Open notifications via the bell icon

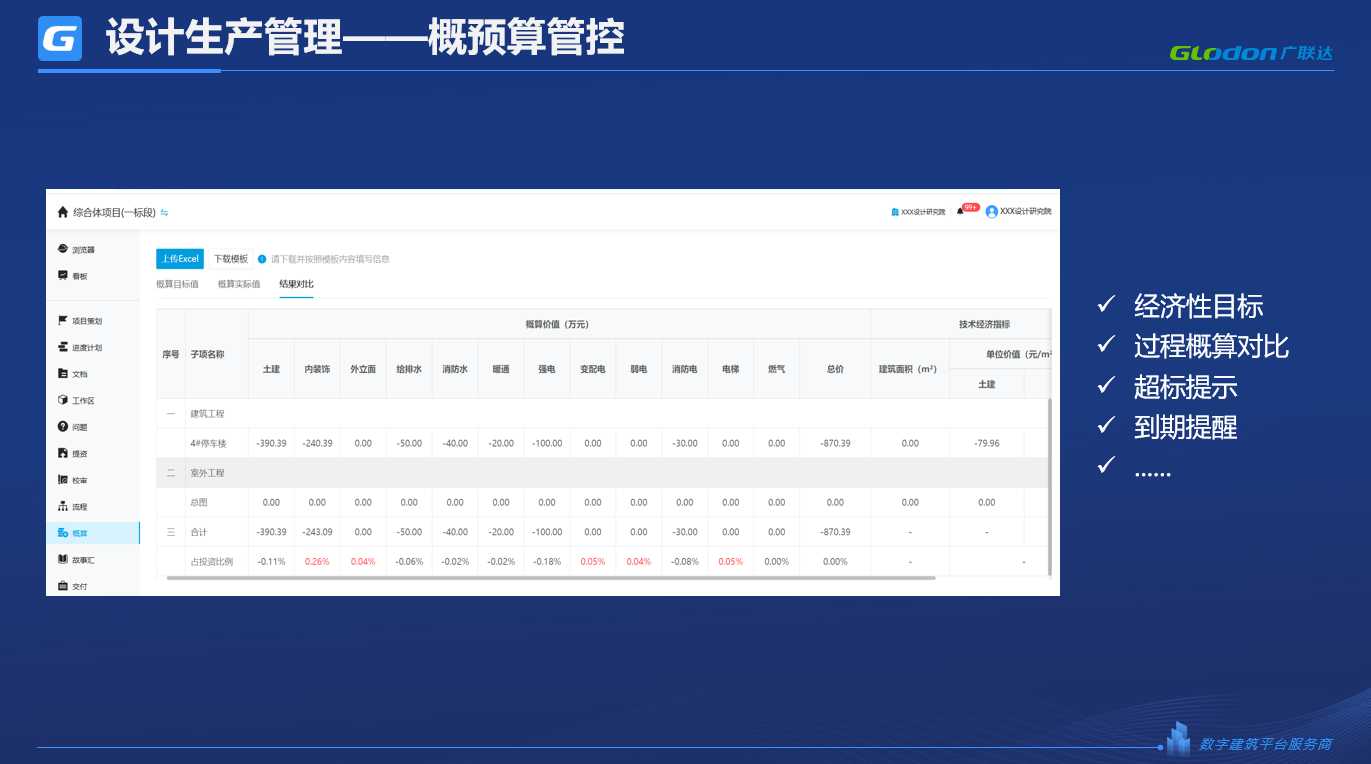pyautogui.click(x=961, y=211)
